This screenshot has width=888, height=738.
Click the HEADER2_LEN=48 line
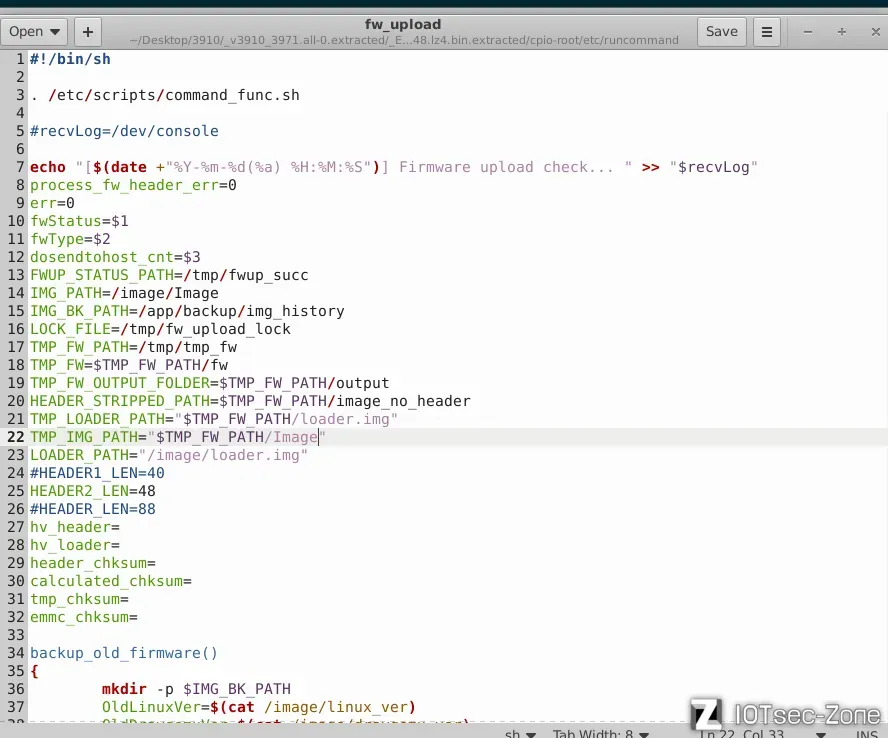click(92, 491)
